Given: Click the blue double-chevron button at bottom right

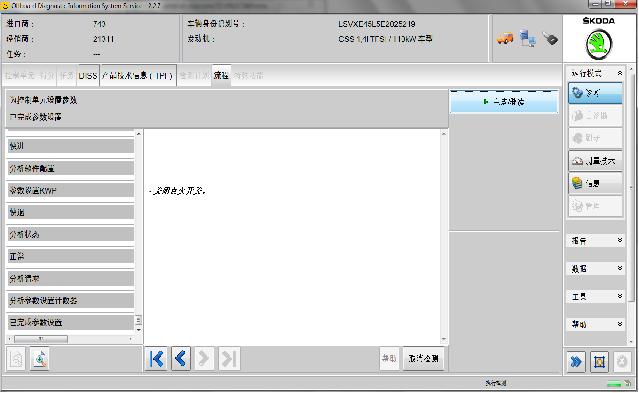Looking at the screenshot, I should (576, 362).
